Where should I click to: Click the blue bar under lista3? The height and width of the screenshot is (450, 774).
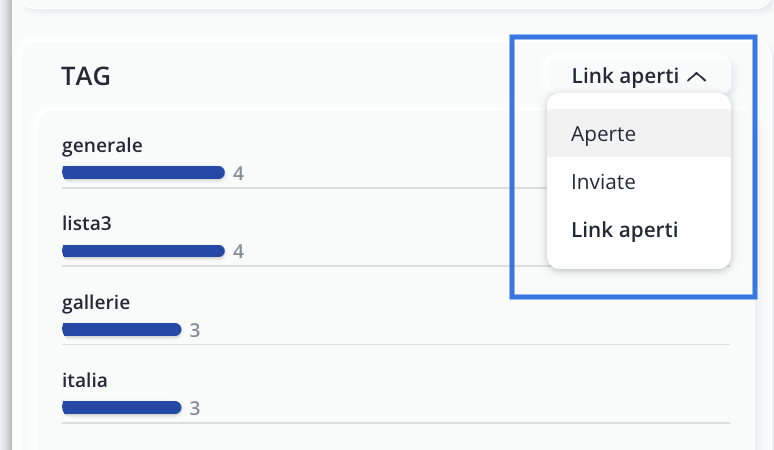pos(143,251)
